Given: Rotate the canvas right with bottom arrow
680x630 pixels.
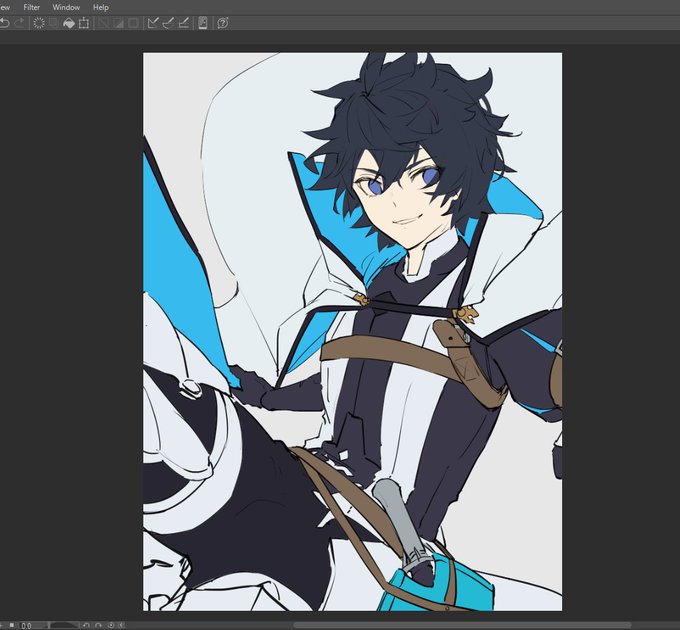Looking at the screenshot, I should tap(98, 626).
